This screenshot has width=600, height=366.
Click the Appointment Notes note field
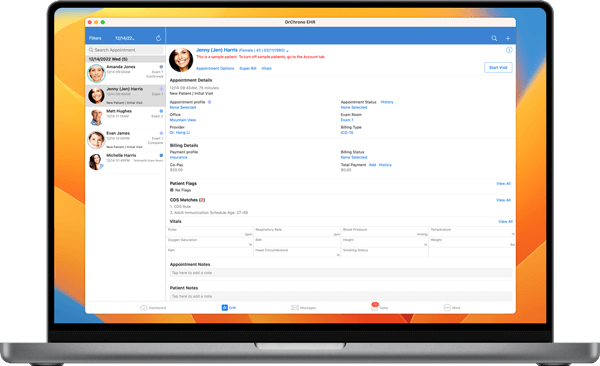click(x=341, y=273)
